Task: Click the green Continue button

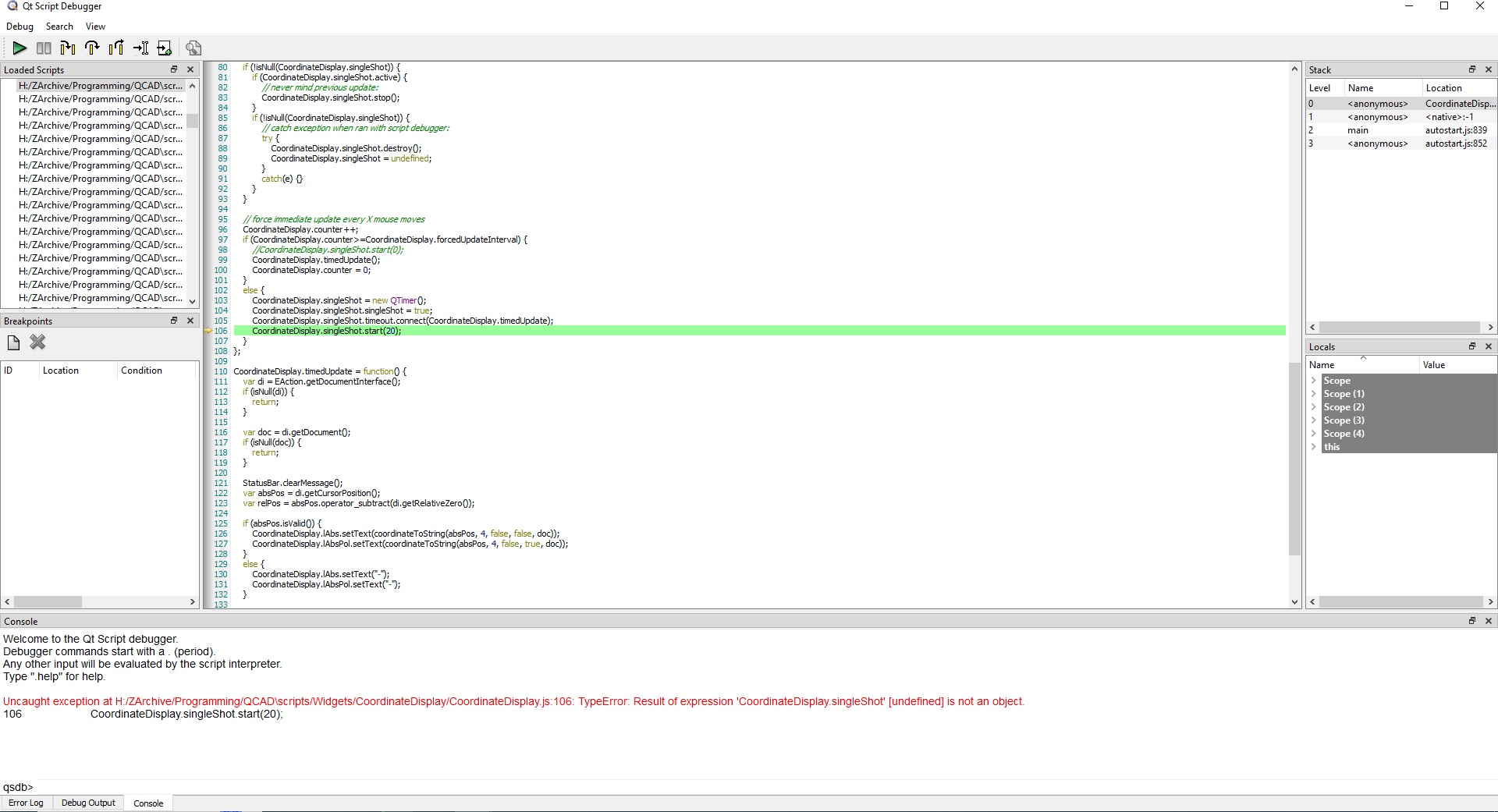Action: coord(20,48)
